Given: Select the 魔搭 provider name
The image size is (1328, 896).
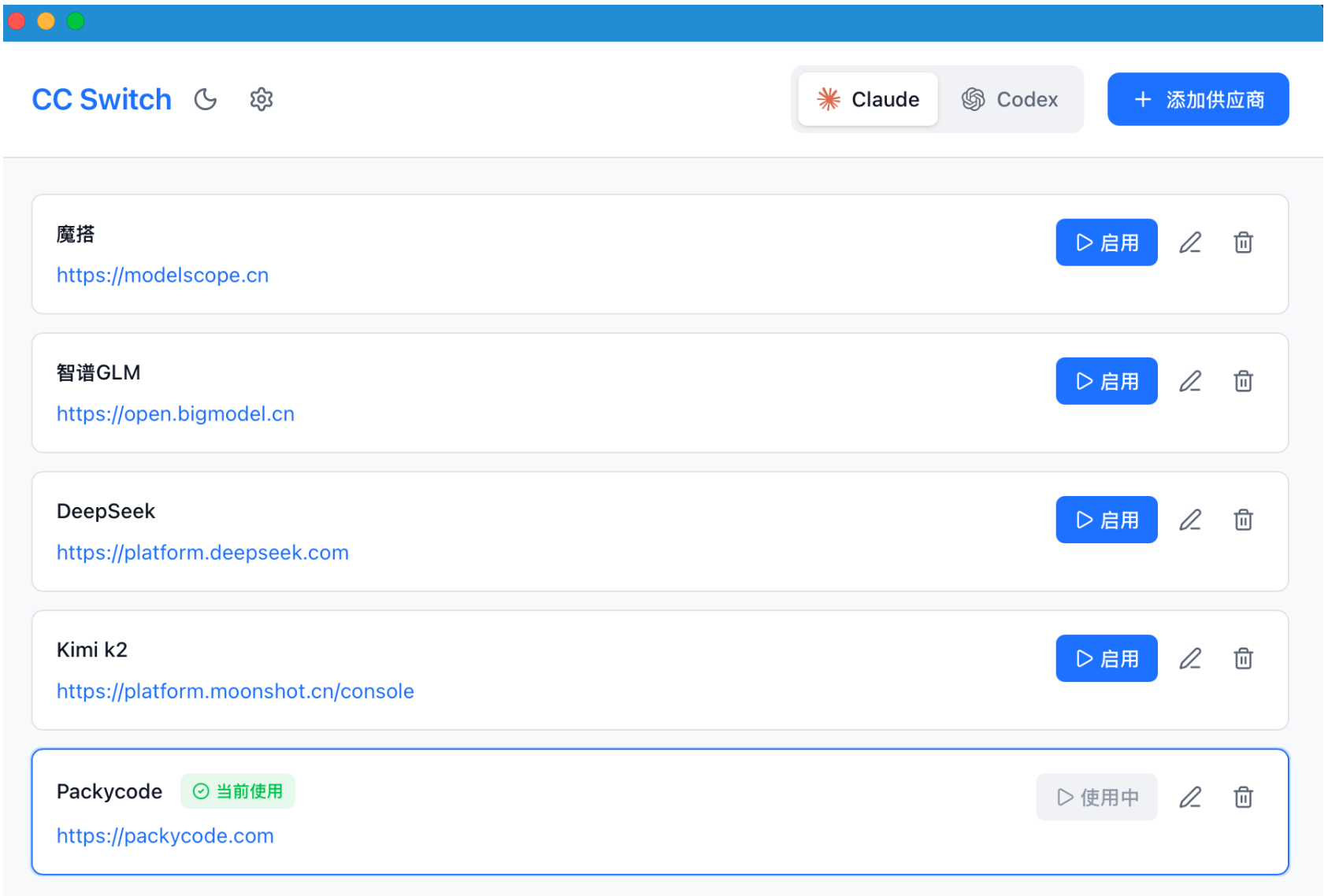Looking at the screenshot, I should point(76,234).
